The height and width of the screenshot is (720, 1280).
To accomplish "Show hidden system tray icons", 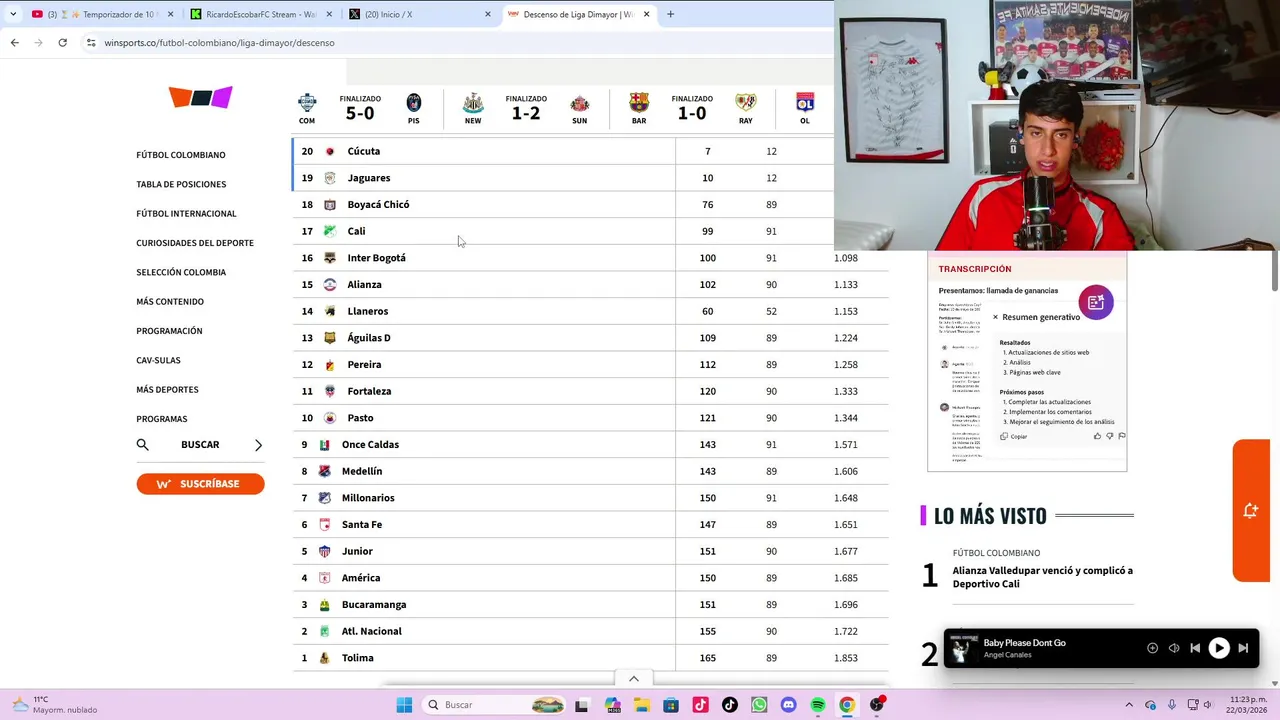I will 1129,705.
